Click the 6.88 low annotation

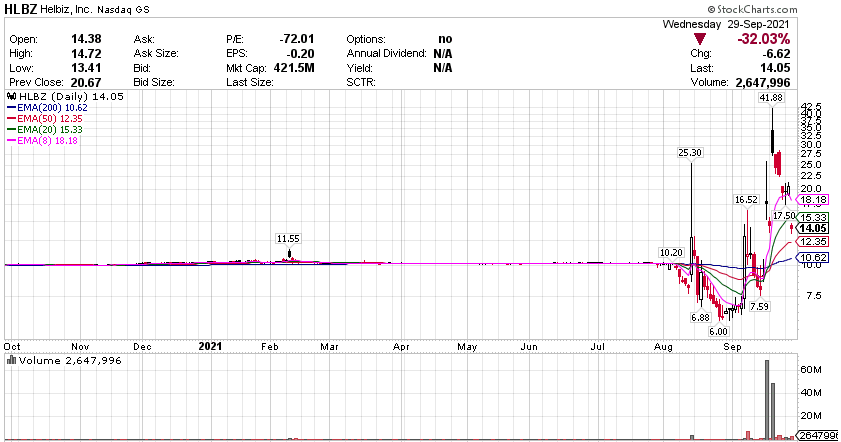[x=700, y=318]
